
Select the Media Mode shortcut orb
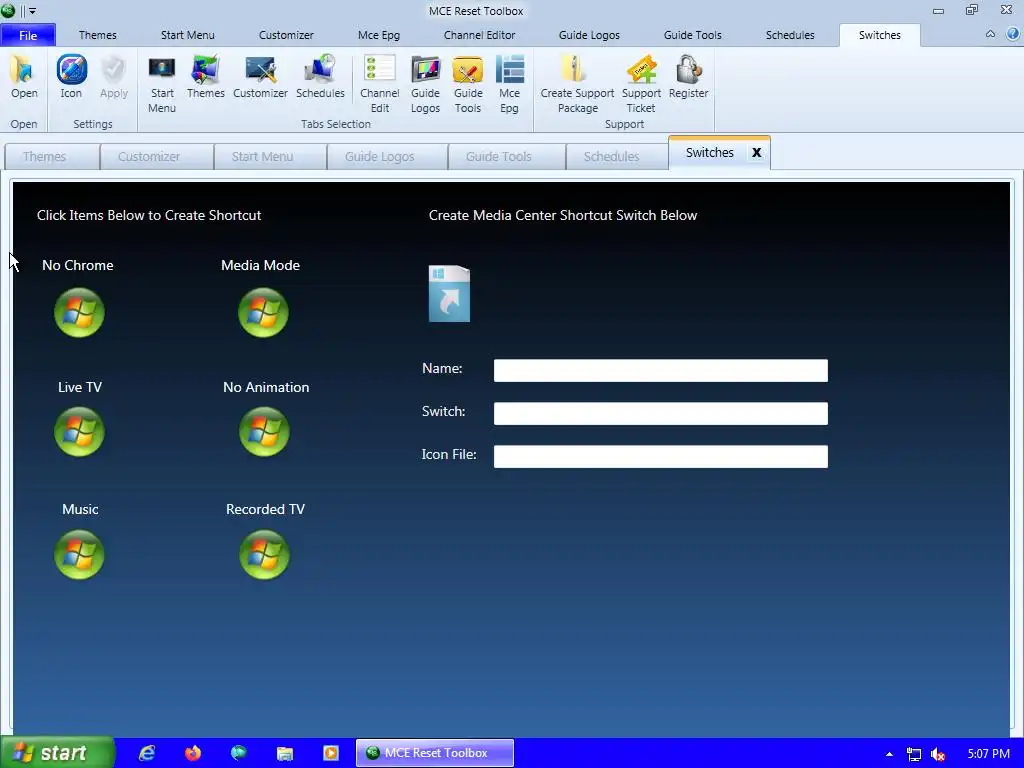click(x=263, y=313)
